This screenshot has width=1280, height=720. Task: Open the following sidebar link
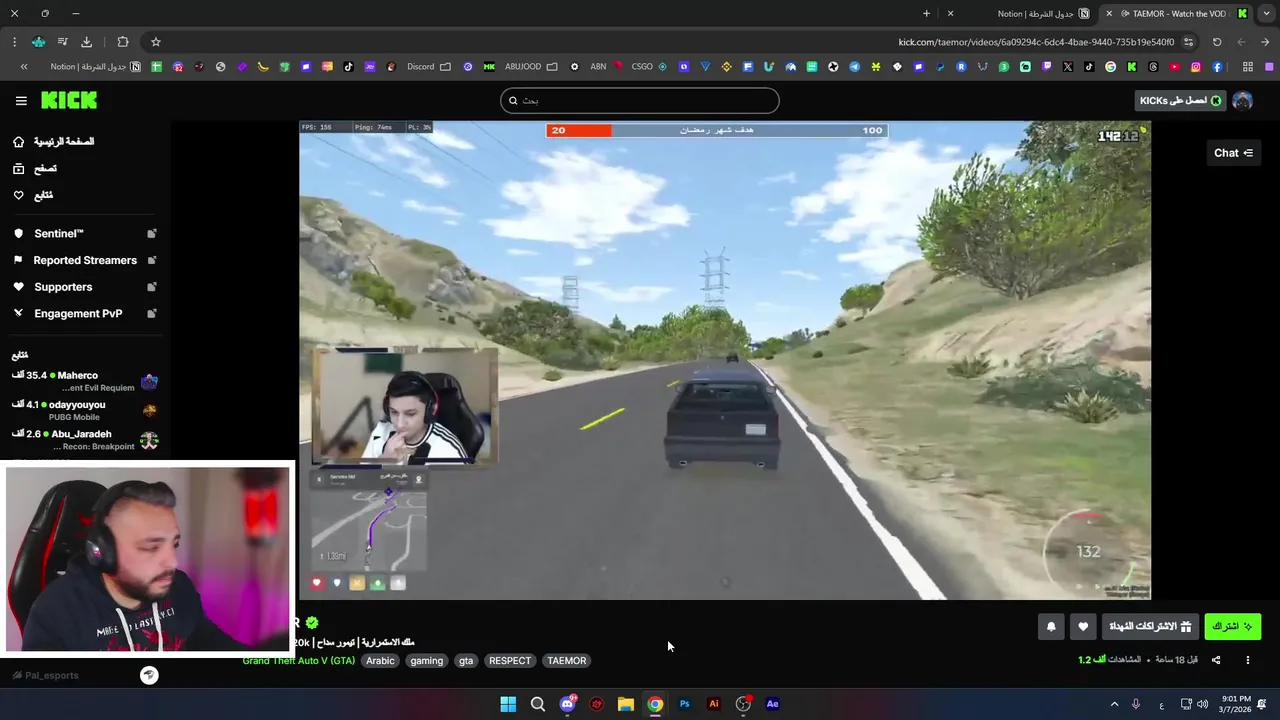(x=33, y=195)
